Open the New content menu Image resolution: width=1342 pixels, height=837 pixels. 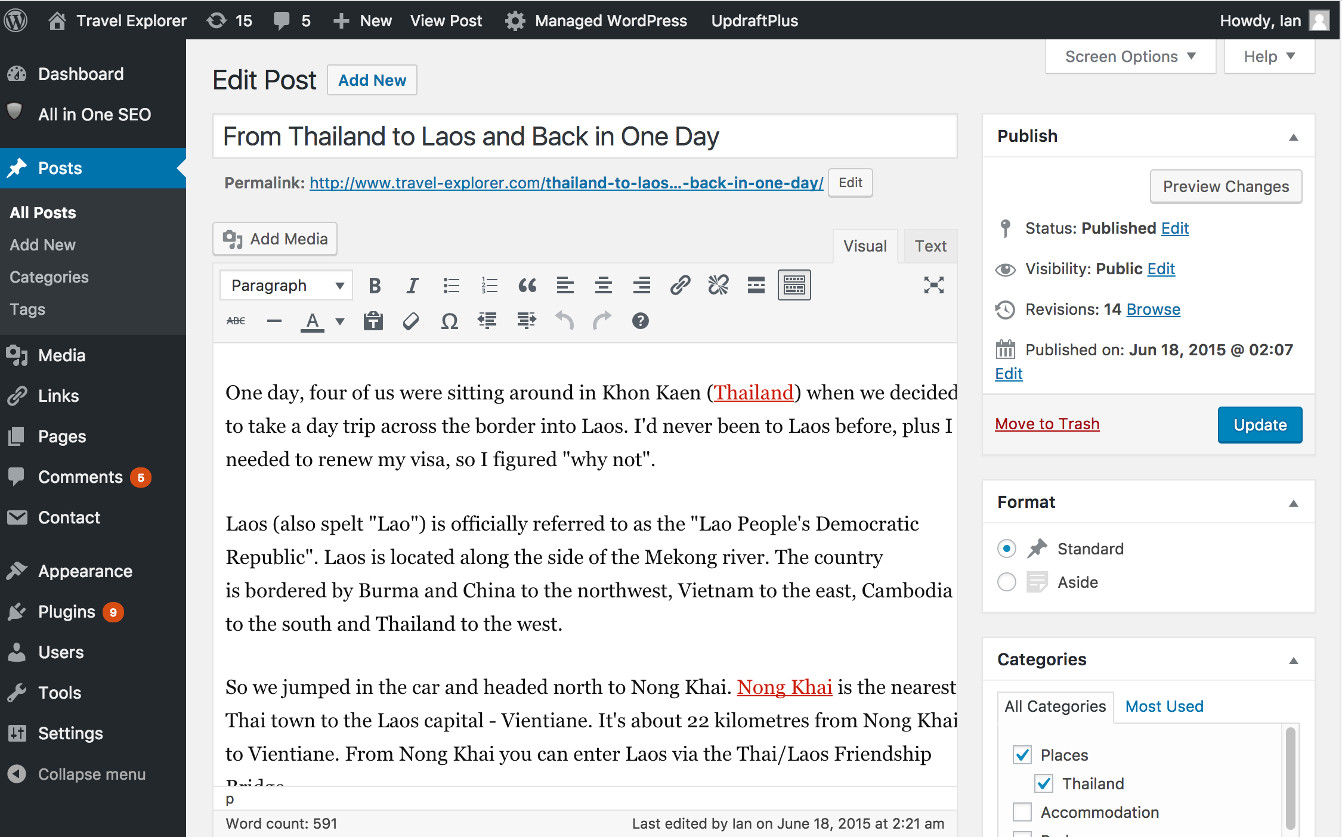[x=362, y=20]
